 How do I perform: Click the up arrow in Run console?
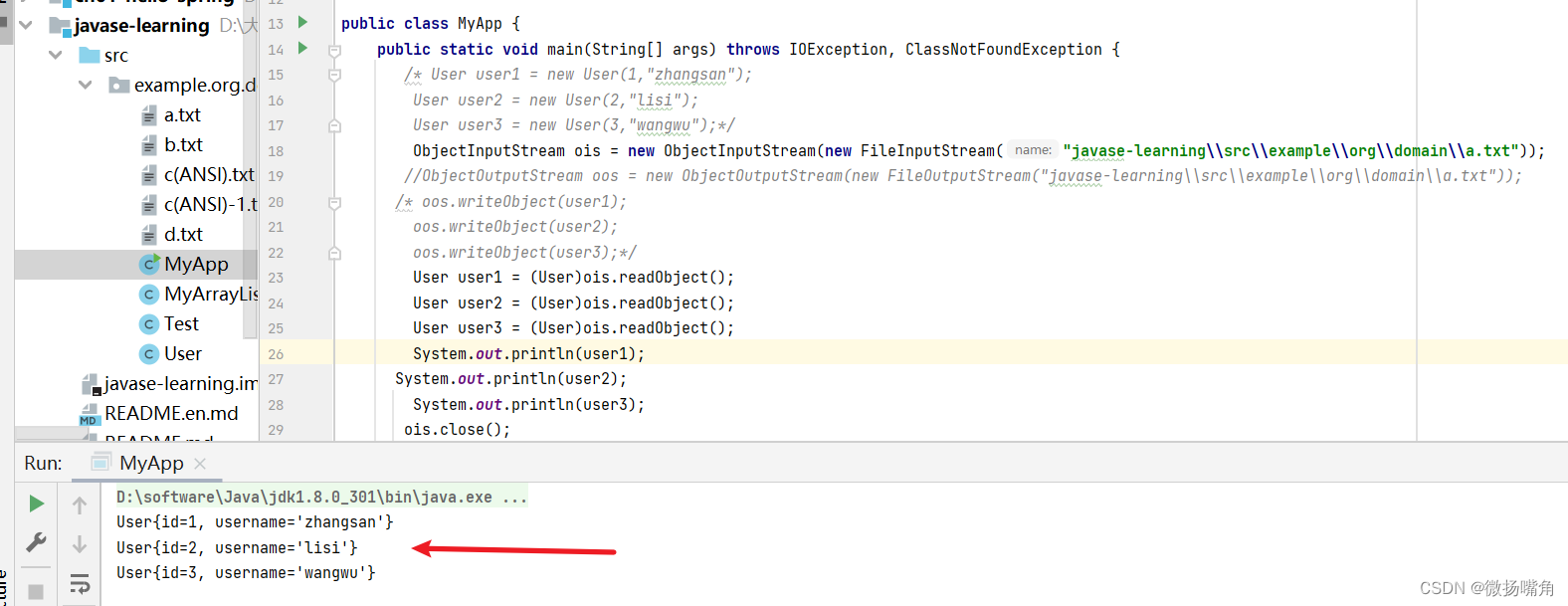coord(80,505)
